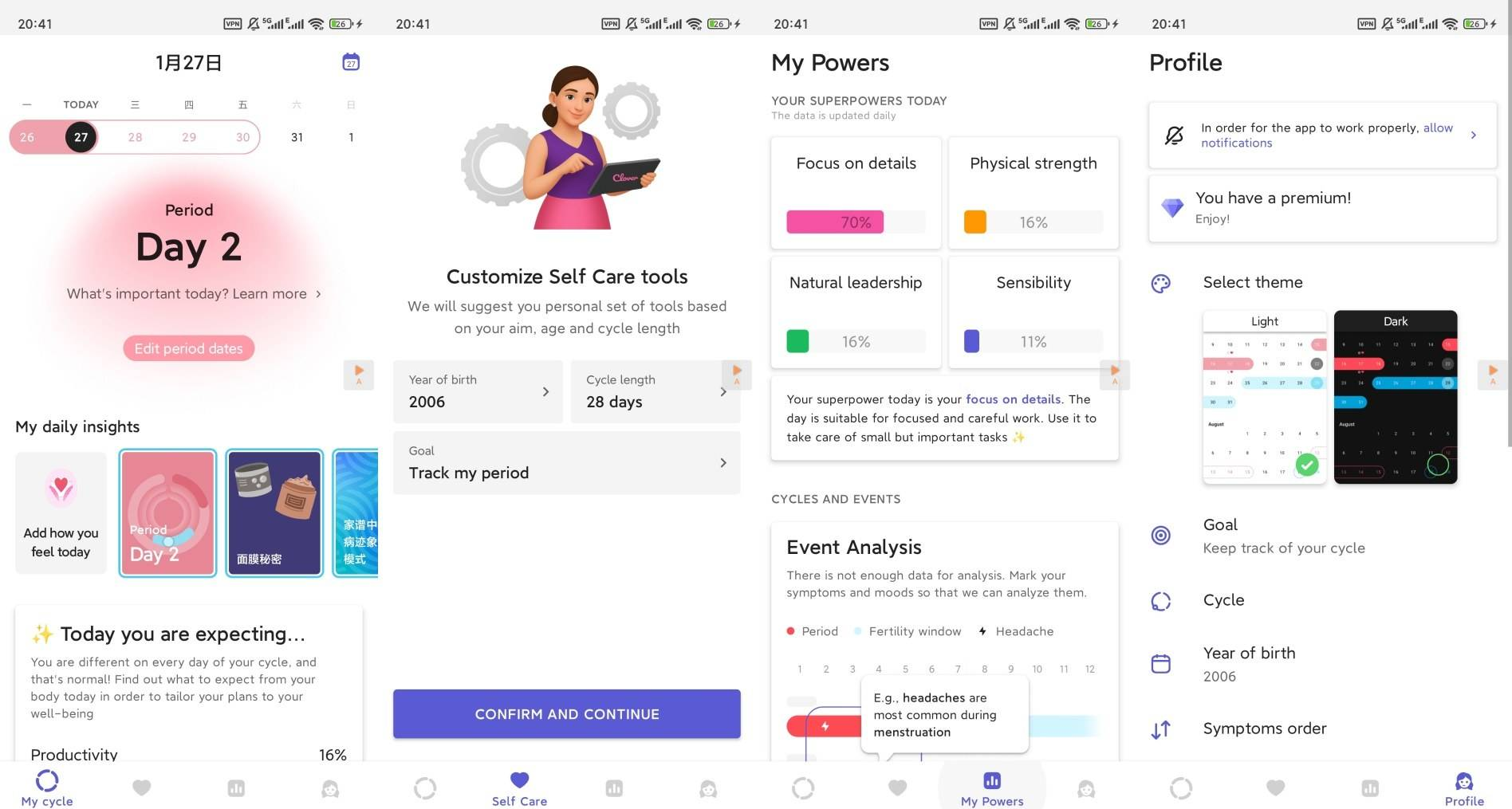Open the calendar icon beside the date
Viewport: 1512px width, 809px height.
(351, 62)
